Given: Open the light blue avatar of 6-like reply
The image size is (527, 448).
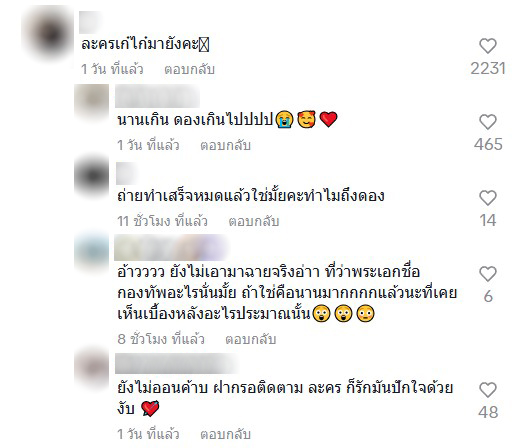Looking at the screenshot, I should (91, 251).
